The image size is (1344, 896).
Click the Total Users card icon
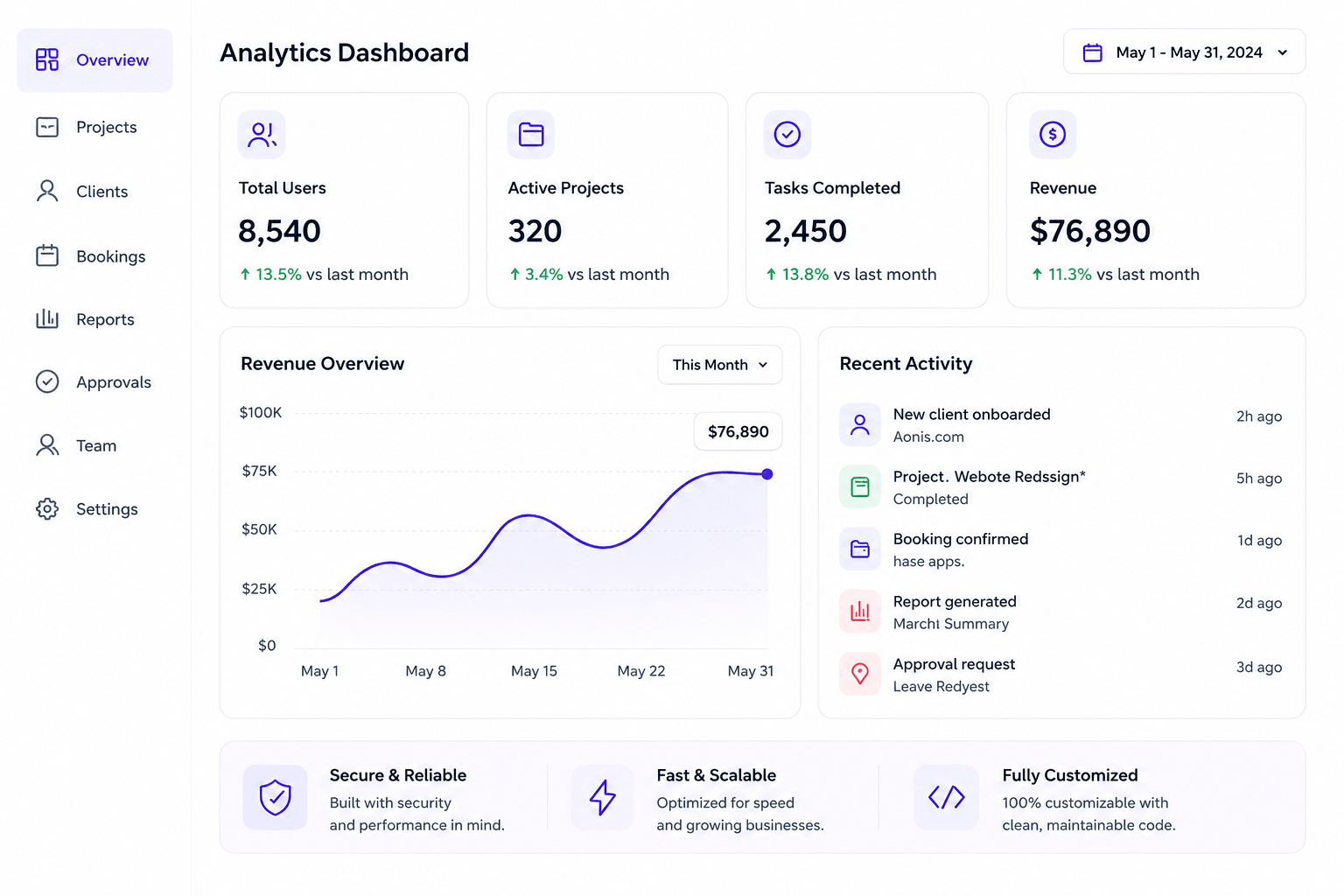tap(262, 134)
